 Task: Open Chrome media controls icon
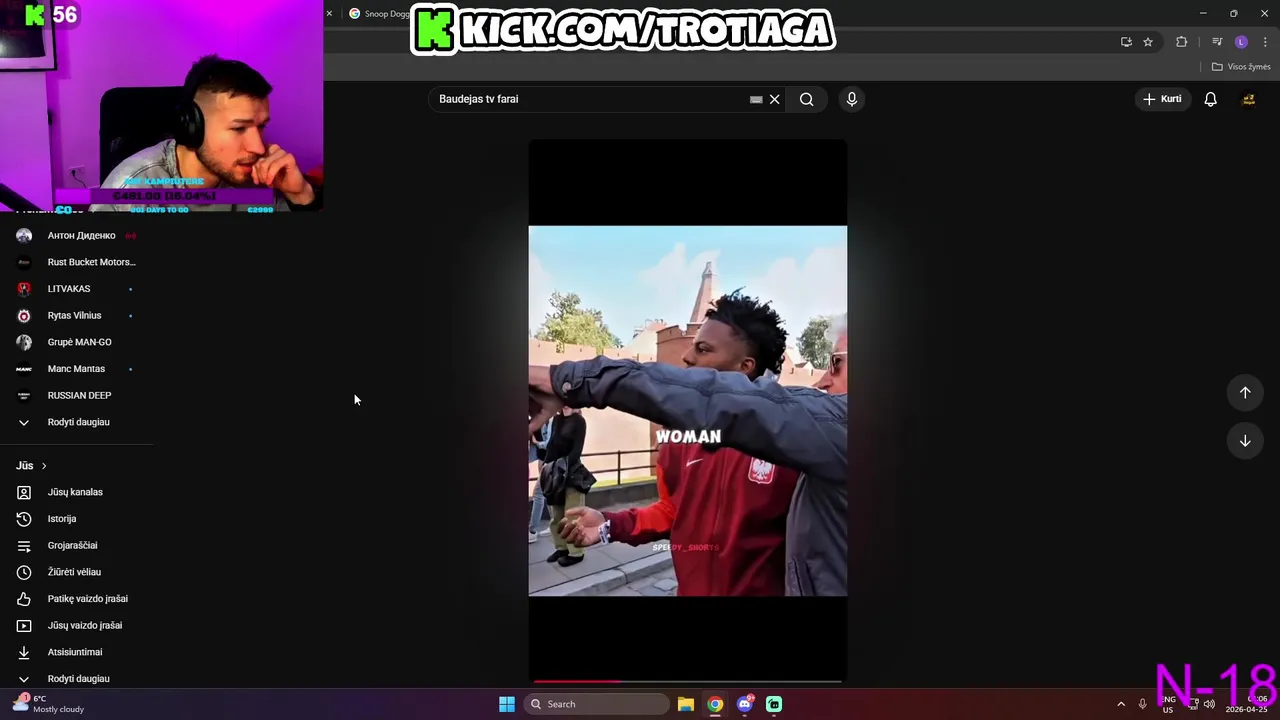click(1217, 42)
